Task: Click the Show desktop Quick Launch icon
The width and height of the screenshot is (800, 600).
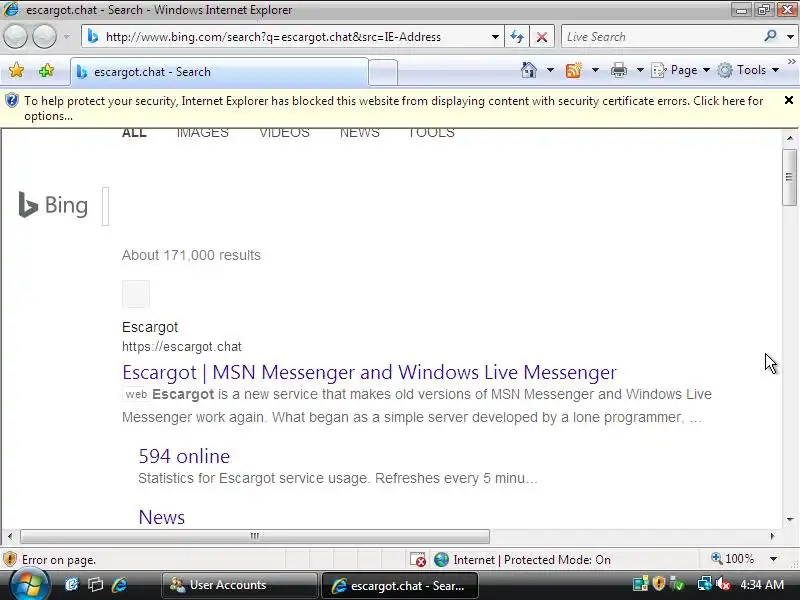Action: 72,585
